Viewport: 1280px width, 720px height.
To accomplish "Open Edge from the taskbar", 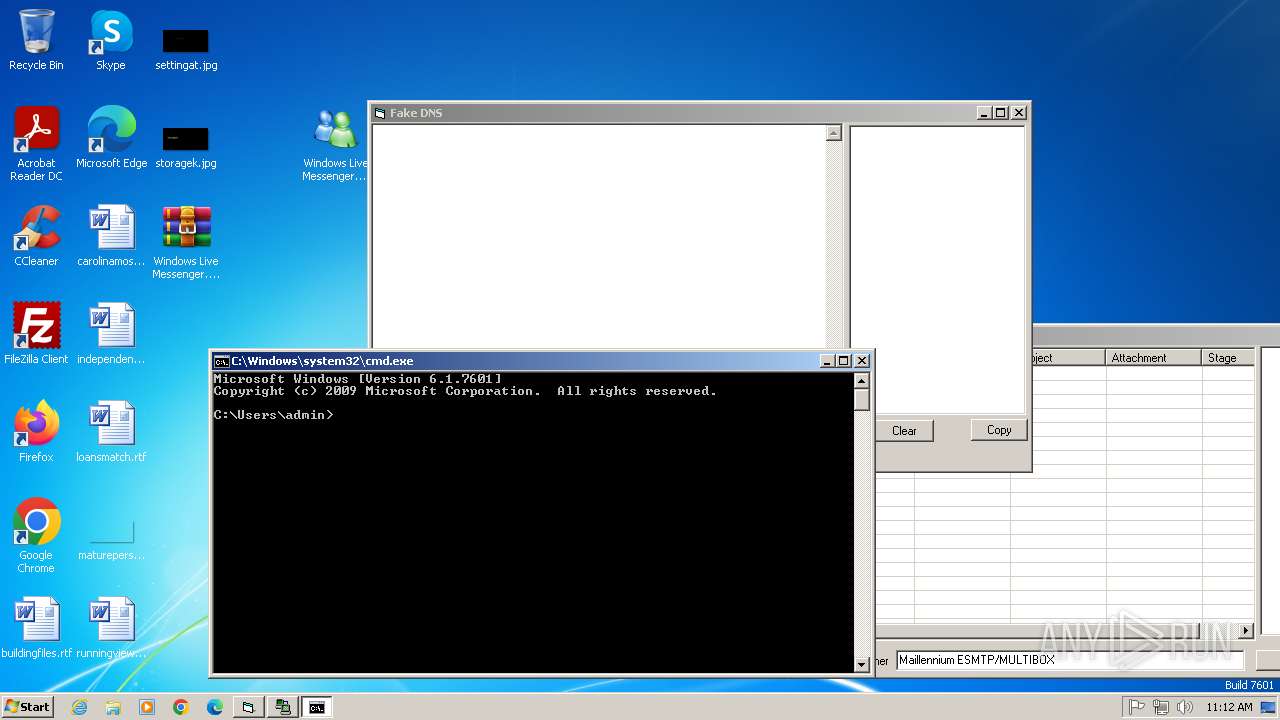I will (215, 707).
